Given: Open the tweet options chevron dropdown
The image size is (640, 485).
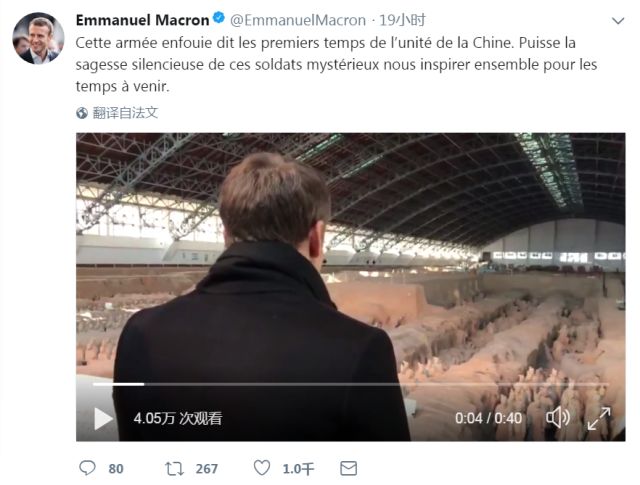Looking at the screenshot, I should [618, 21].
